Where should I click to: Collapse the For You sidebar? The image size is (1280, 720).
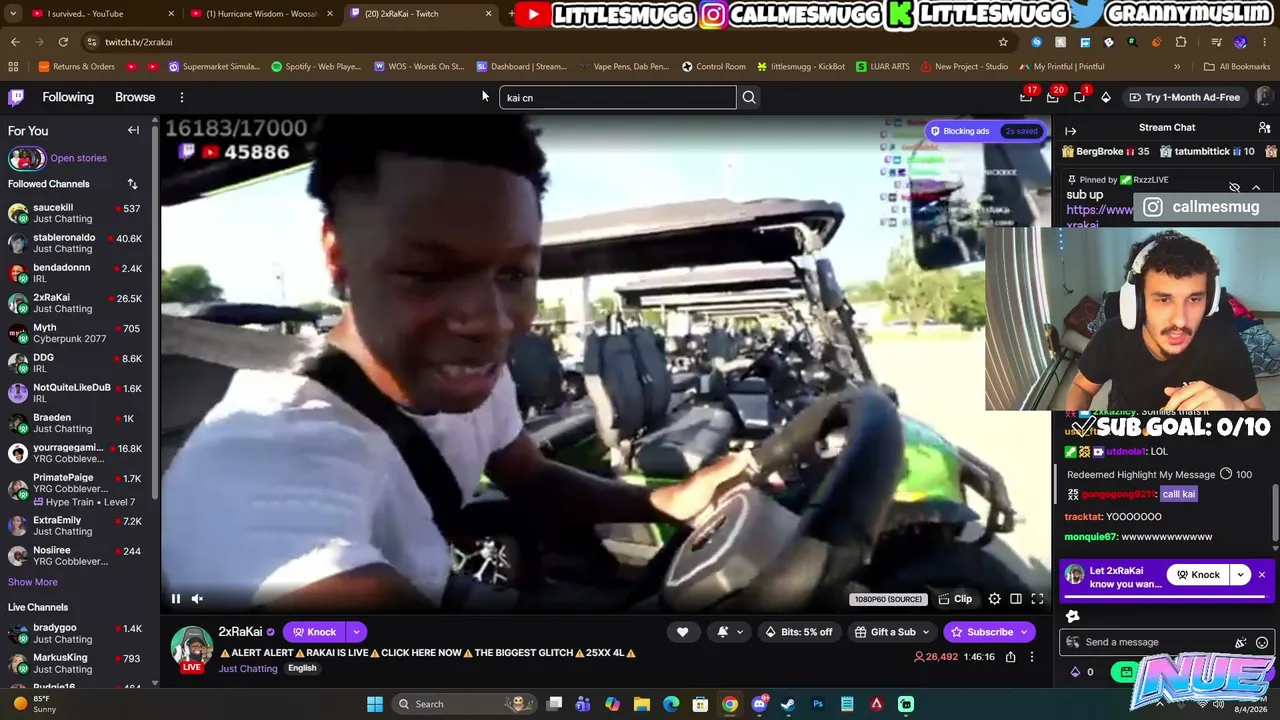(x=133, y=130)
